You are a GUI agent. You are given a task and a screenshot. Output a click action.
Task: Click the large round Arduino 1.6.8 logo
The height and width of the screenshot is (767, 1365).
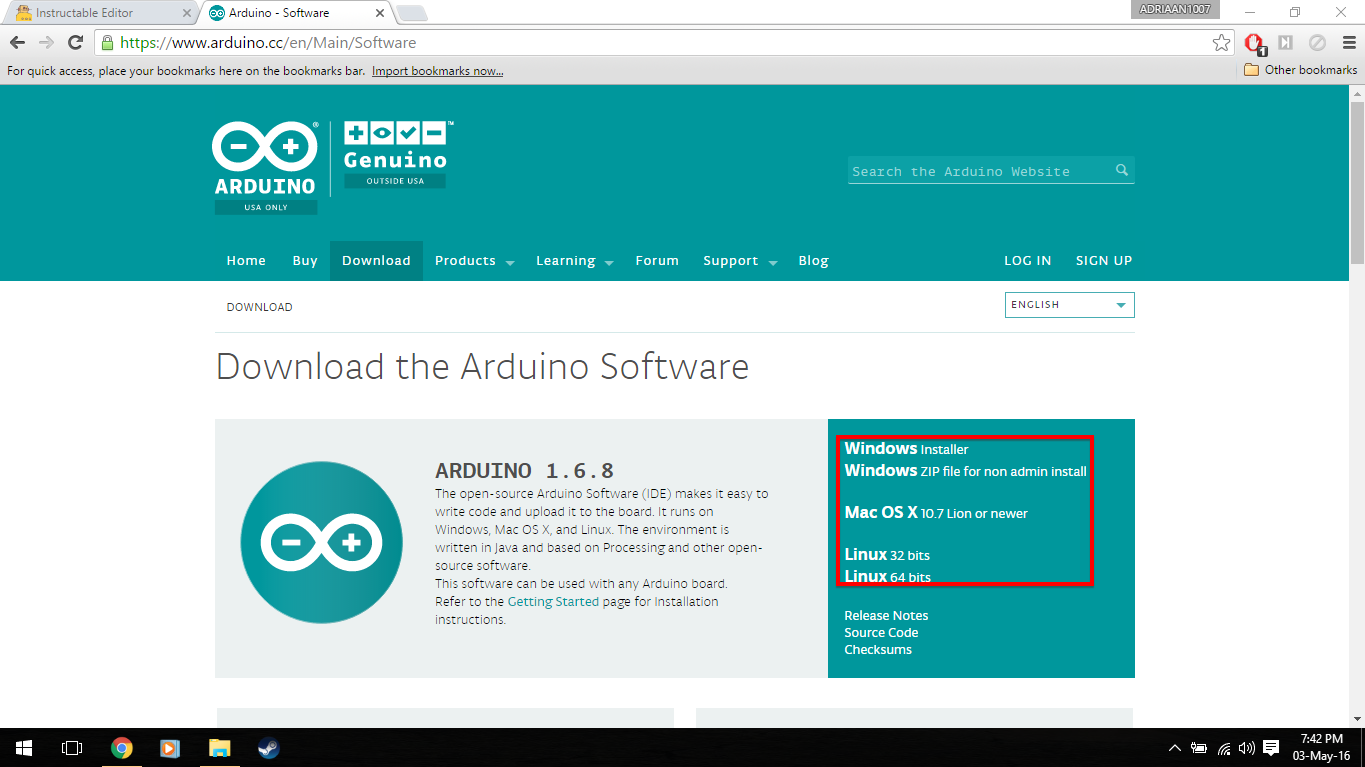321,542
